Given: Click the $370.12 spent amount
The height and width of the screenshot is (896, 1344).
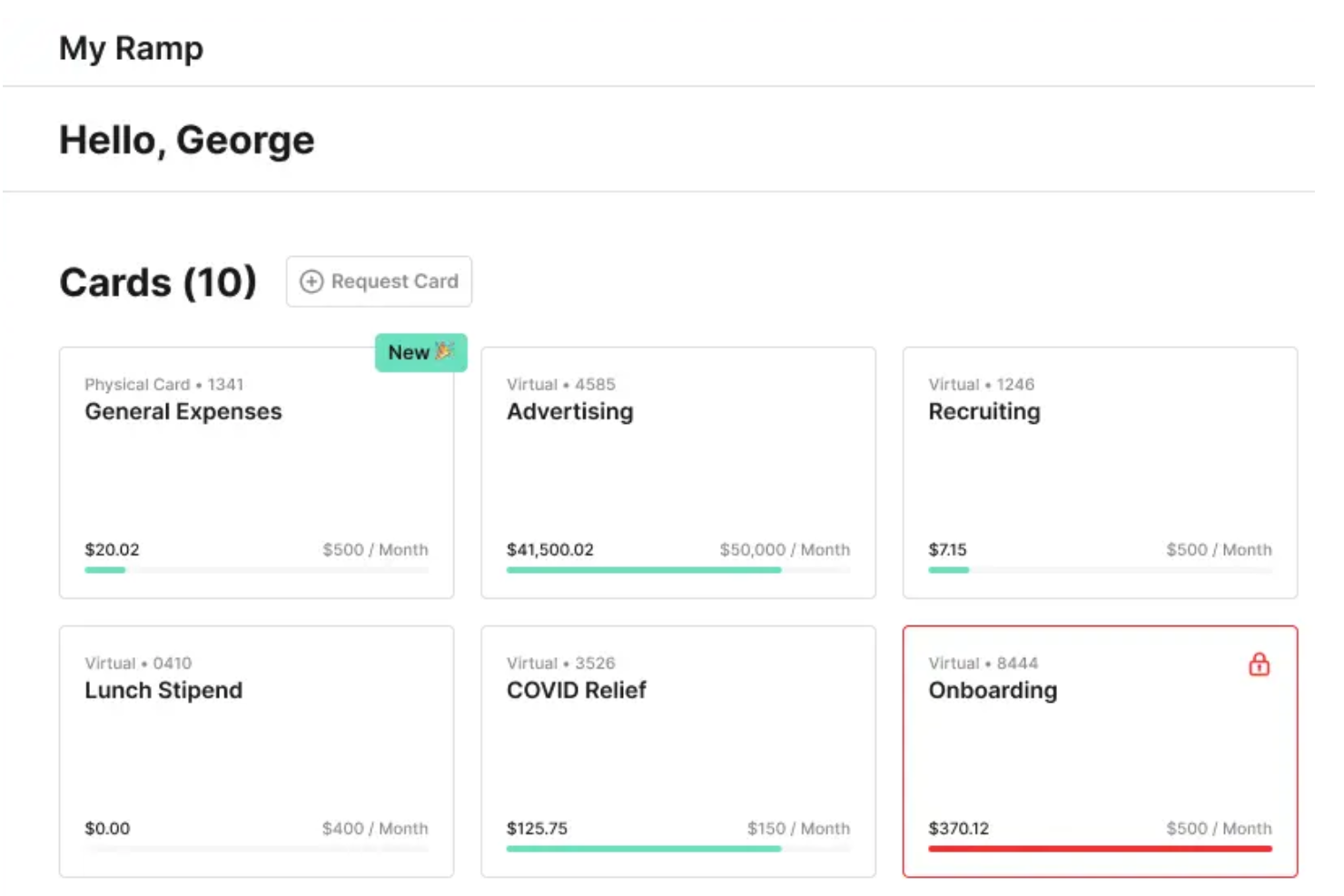Looking at the screenshot, I should [x=959, y=828].
